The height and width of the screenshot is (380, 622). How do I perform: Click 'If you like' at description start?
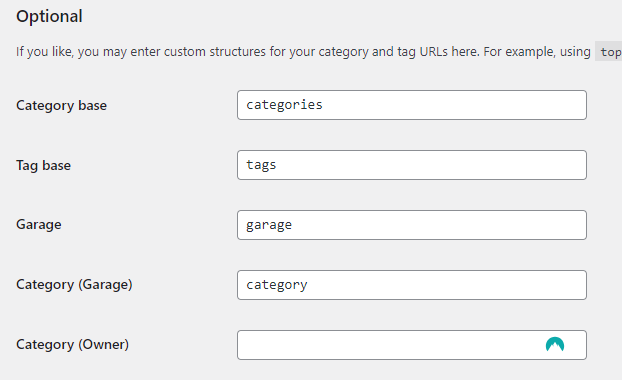click(44, 52)
